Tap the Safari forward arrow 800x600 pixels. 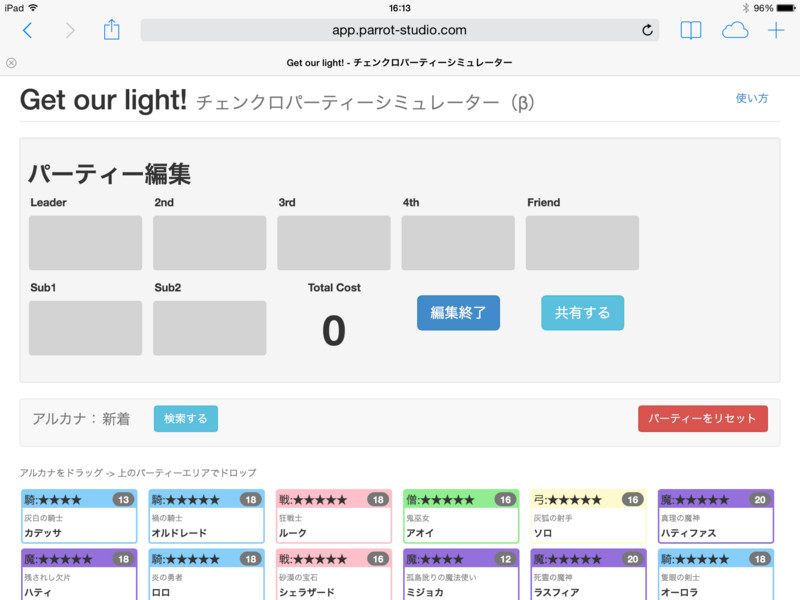coord(70,31)
